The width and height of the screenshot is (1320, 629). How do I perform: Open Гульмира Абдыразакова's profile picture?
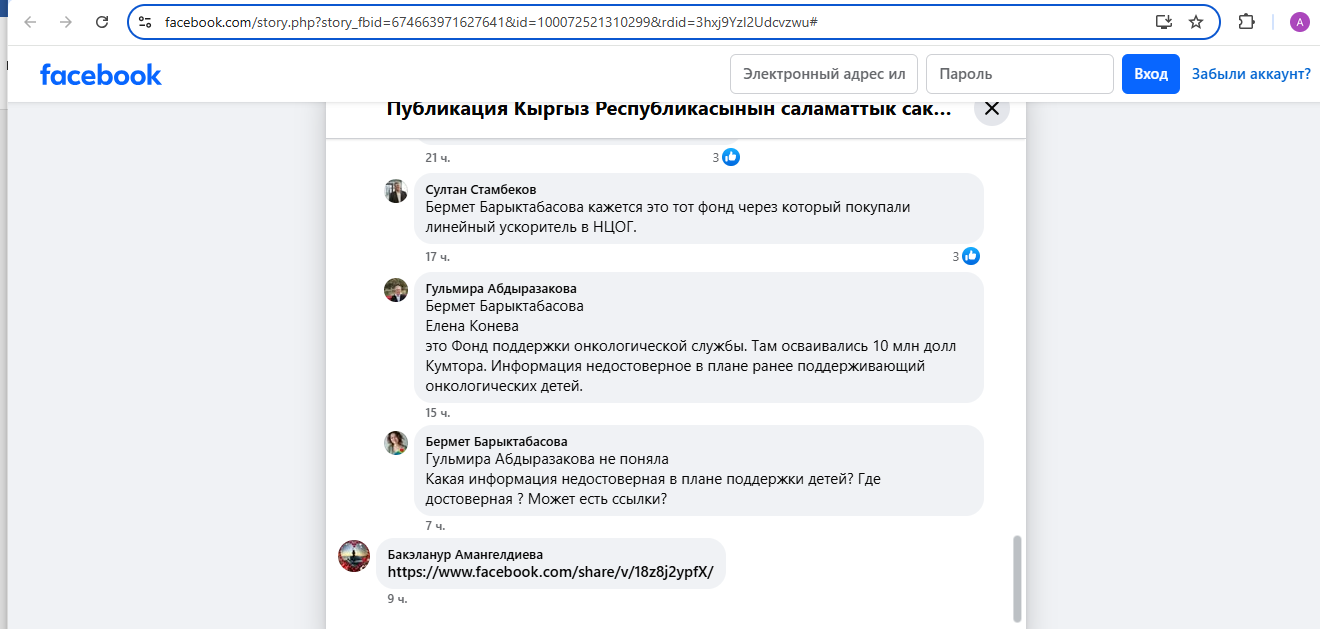pyautogui.click(x=396, y=290)
